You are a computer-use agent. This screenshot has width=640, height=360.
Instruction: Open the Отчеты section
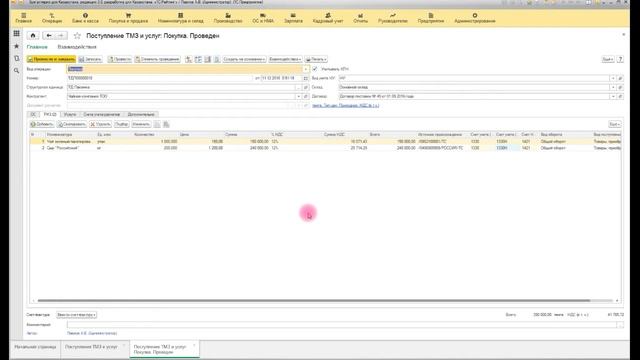(x=360, y=18)
